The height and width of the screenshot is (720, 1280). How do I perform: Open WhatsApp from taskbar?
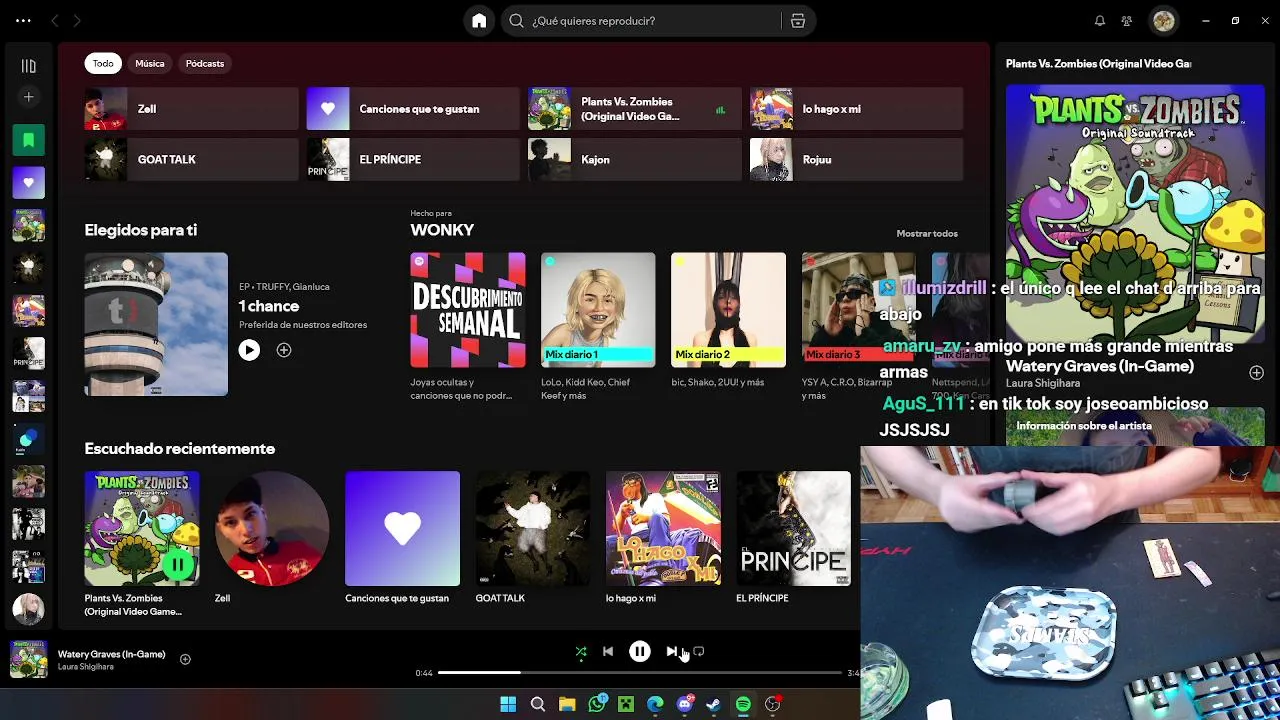pyautogui.click(x=597, y=704)
